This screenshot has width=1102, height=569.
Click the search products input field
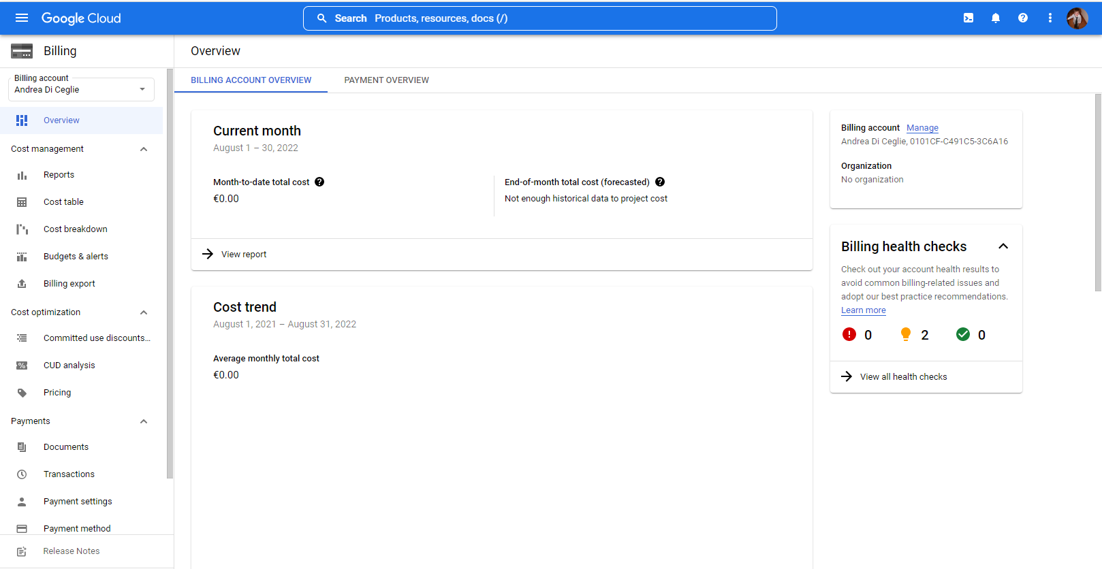540,18
